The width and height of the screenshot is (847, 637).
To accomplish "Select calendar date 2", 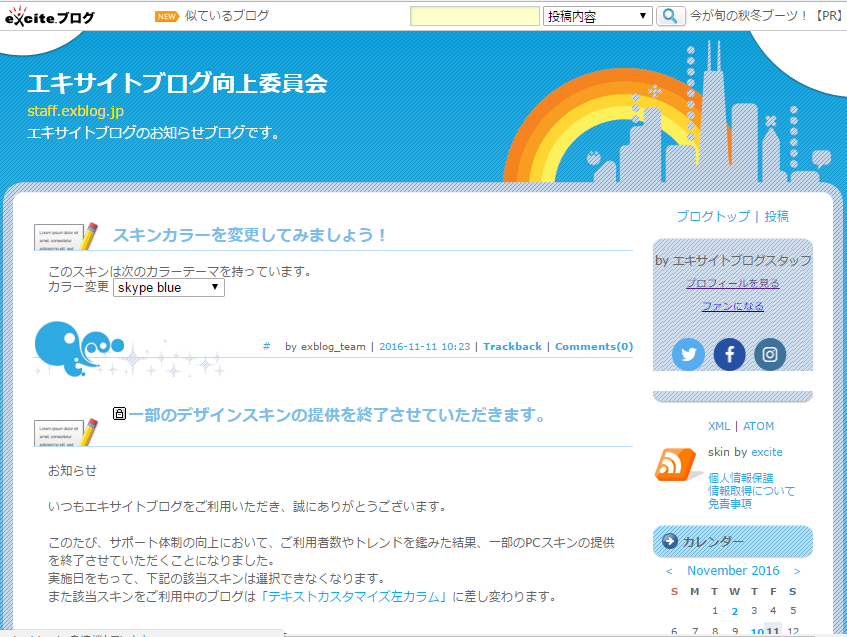I will (x=735, y=612).
